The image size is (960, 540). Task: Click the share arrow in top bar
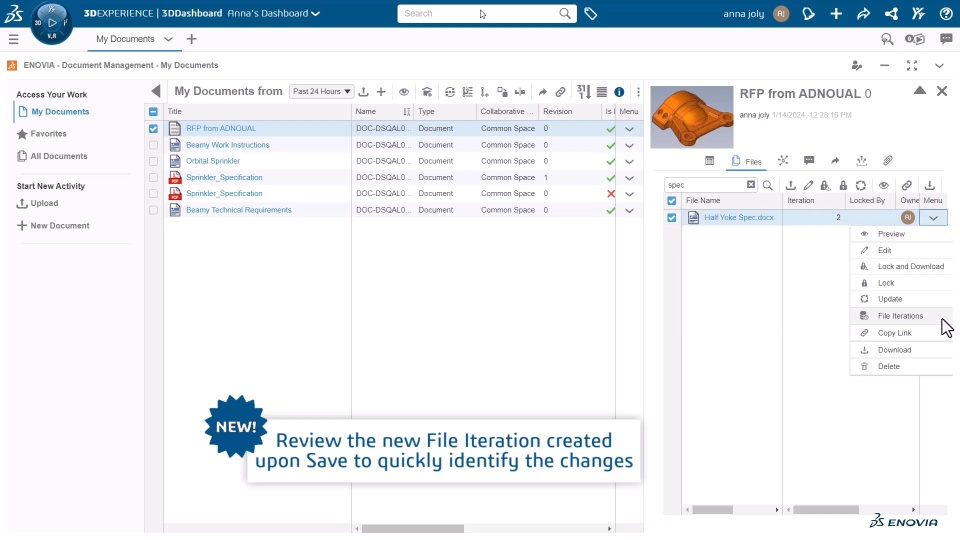coord(863,13)
